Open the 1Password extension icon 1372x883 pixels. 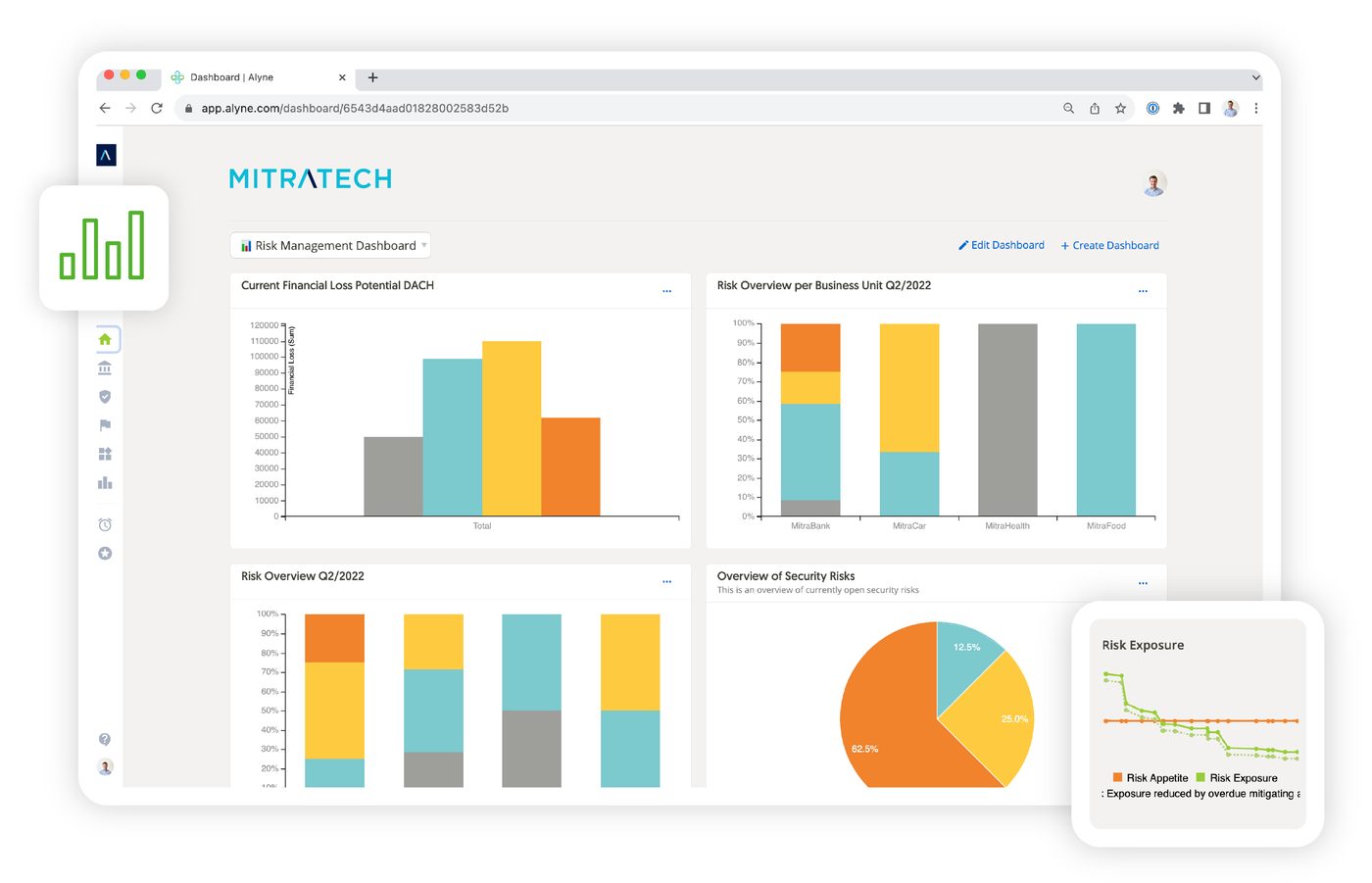pos(1152,108)
